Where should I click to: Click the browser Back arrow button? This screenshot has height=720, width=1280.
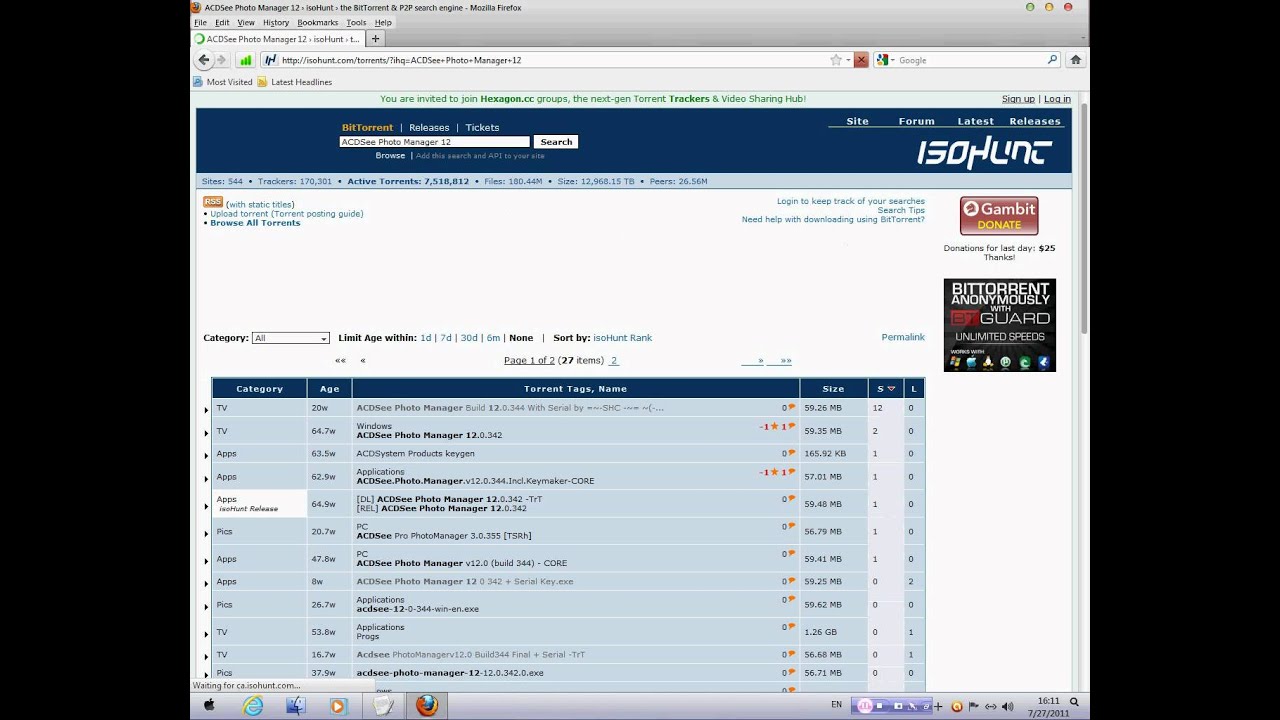click(x=204, y=60)
